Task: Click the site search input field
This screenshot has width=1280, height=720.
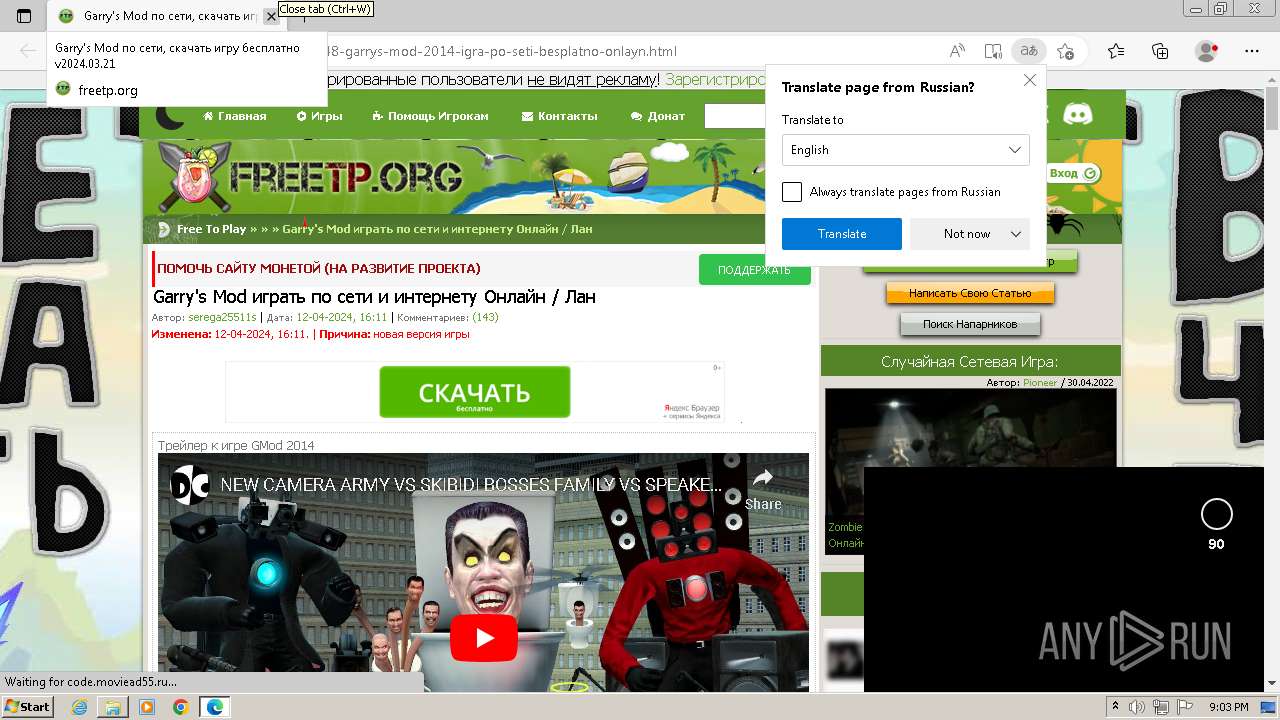Action: coord(735,116)
